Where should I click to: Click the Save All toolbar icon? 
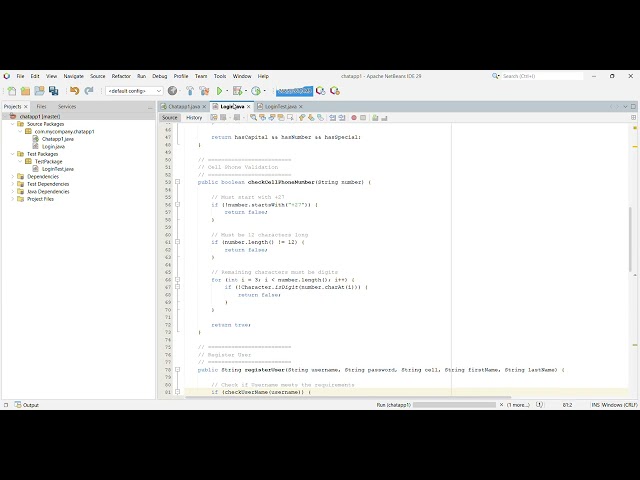[x=53, y=91]
